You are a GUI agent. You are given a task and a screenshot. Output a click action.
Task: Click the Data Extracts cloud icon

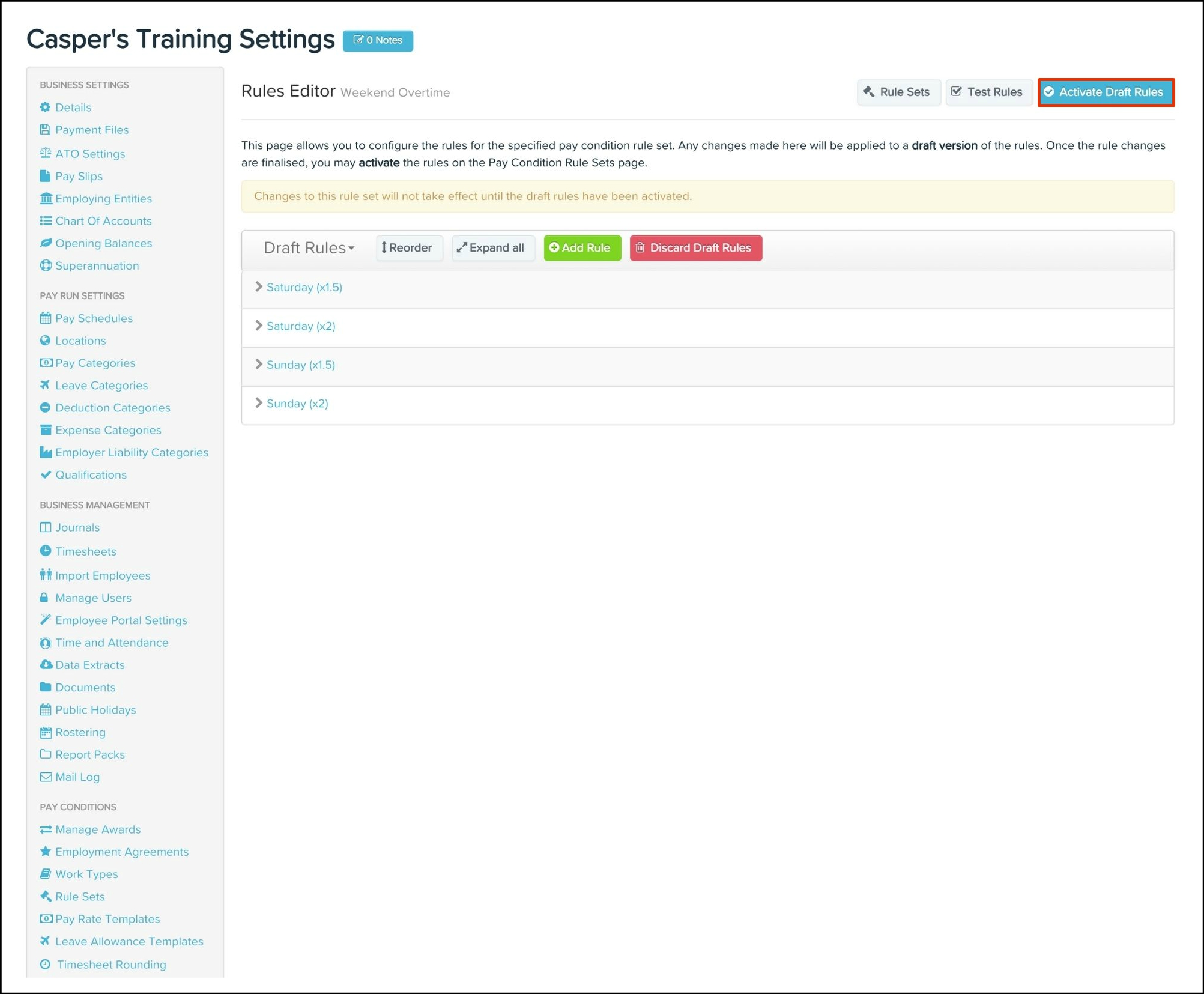point(46,665)
